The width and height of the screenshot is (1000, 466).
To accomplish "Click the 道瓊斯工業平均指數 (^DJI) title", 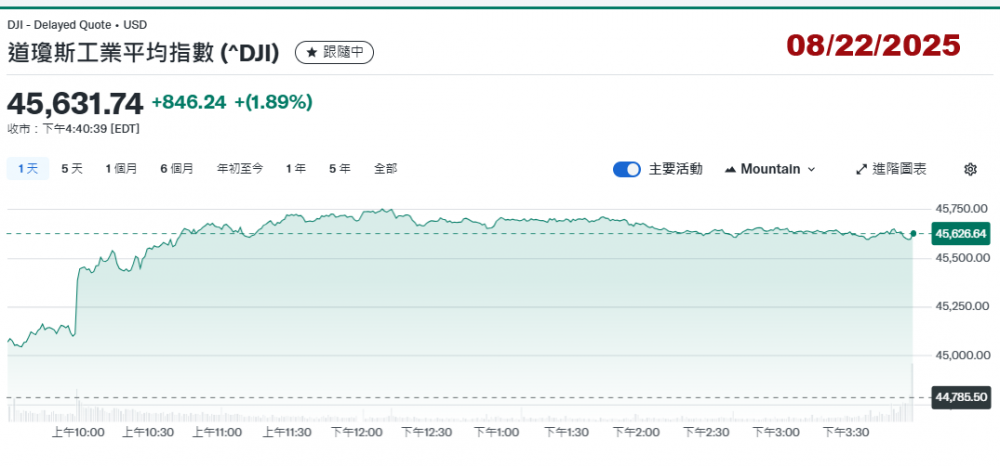I will click(145, 53).
